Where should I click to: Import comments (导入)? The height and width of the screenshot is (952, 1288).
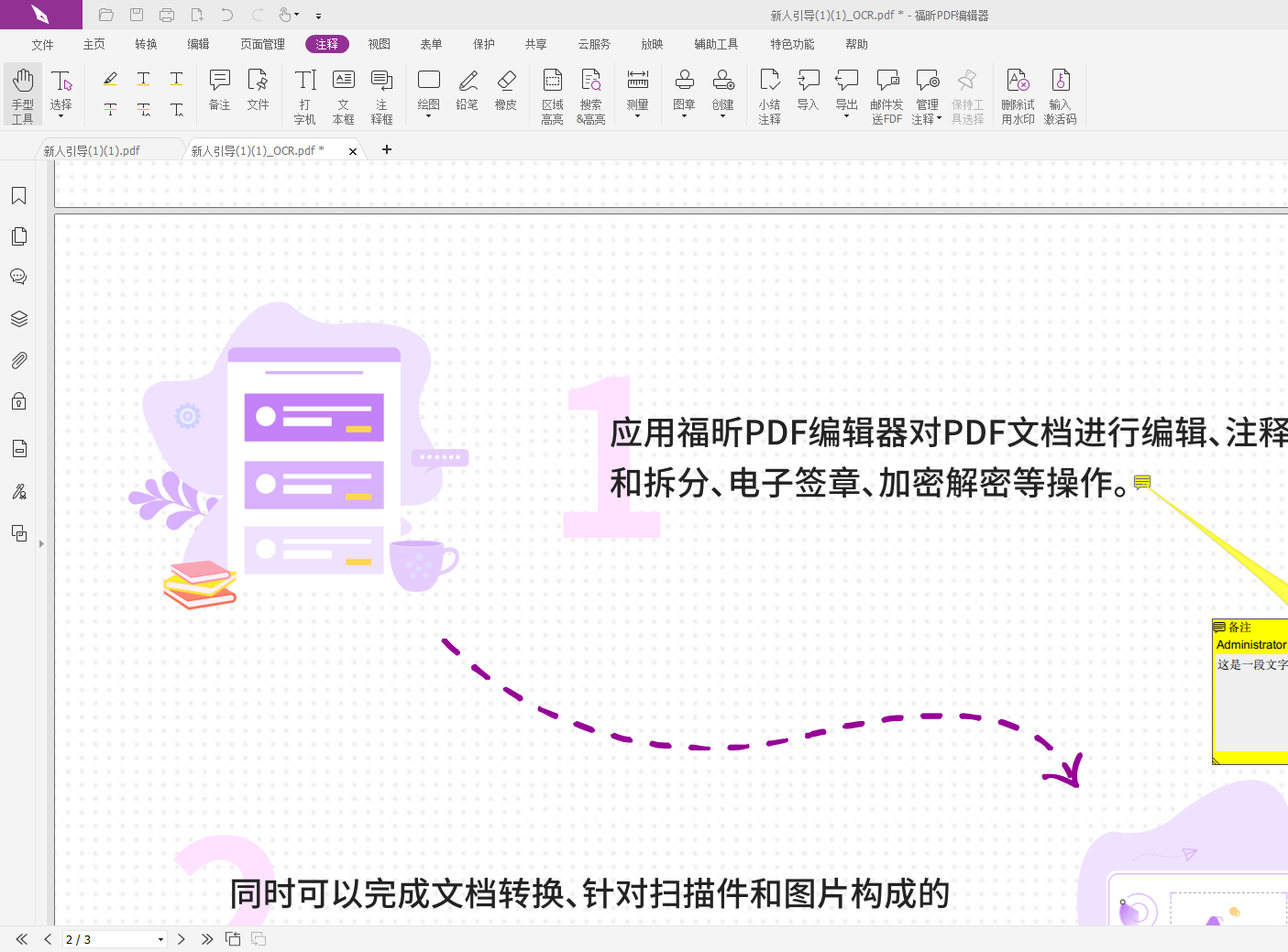[x=809, y=90]
